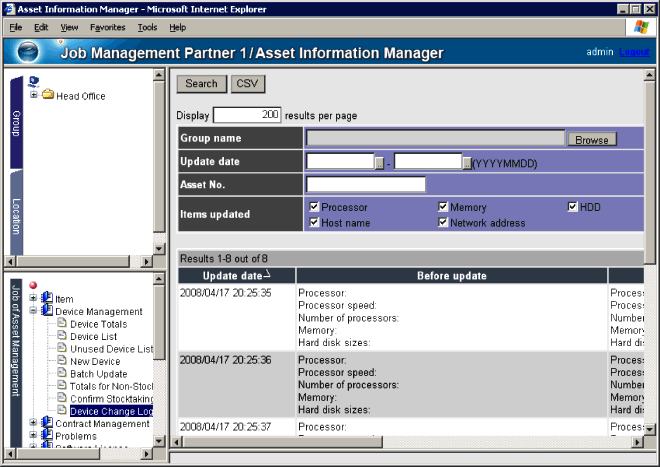Click the Head Office folder icon
660x467 pixels.
click(47, 96)
